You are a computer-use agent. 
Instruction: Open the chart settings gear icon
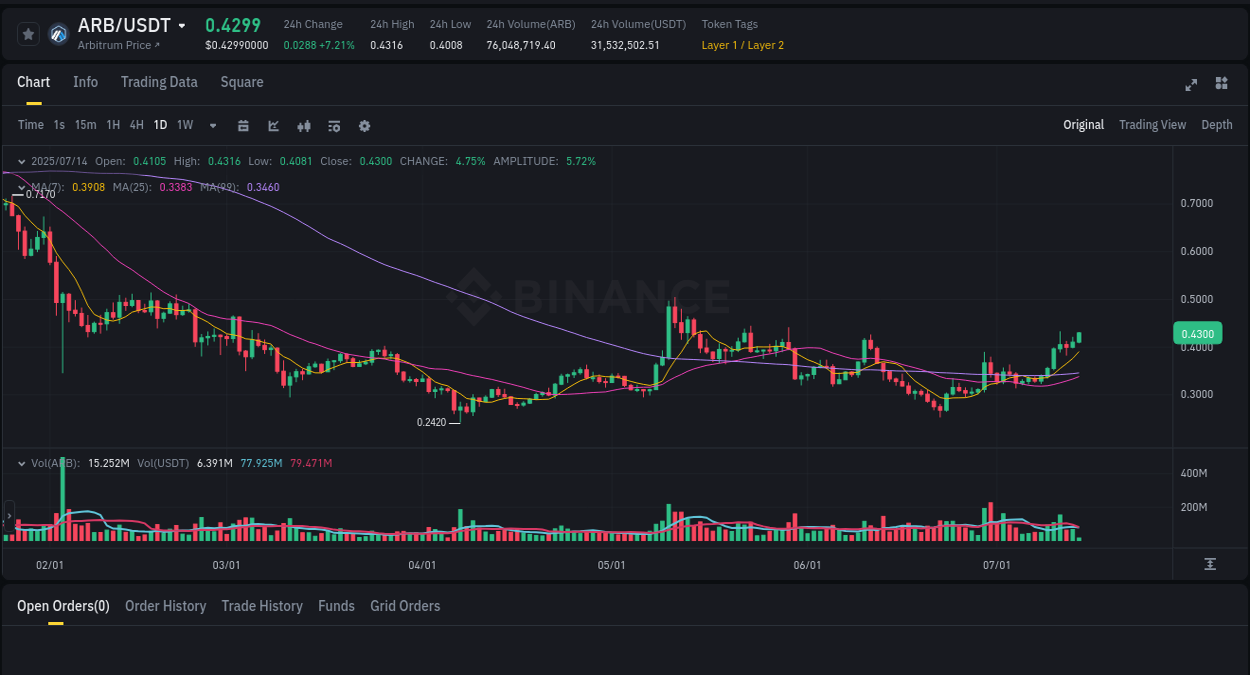coord(364,125)
